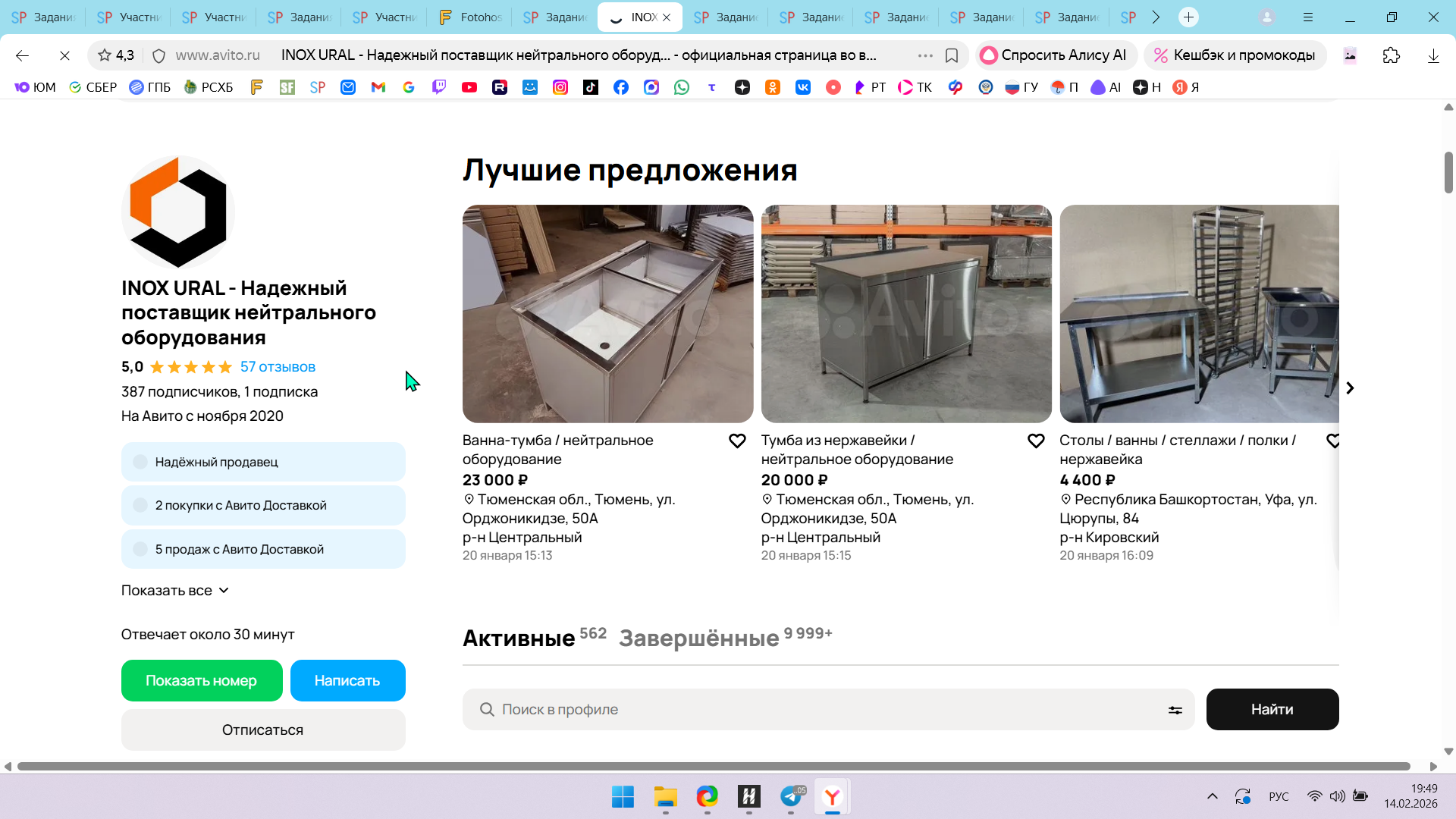Favorite the Ванна-тумба listing heart icon

(737, 441)
